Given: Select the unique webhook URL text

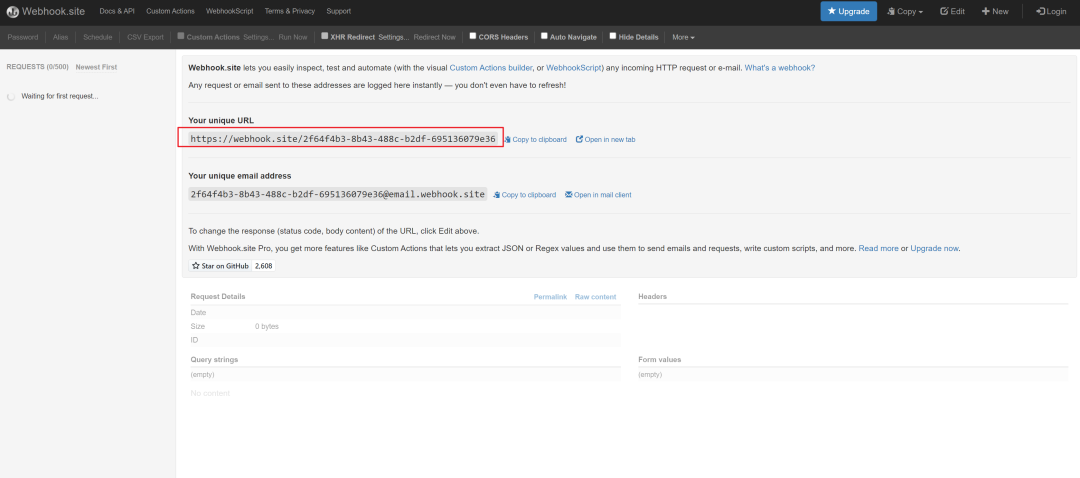Looking at the screenshot, I should tap(342, 139).
